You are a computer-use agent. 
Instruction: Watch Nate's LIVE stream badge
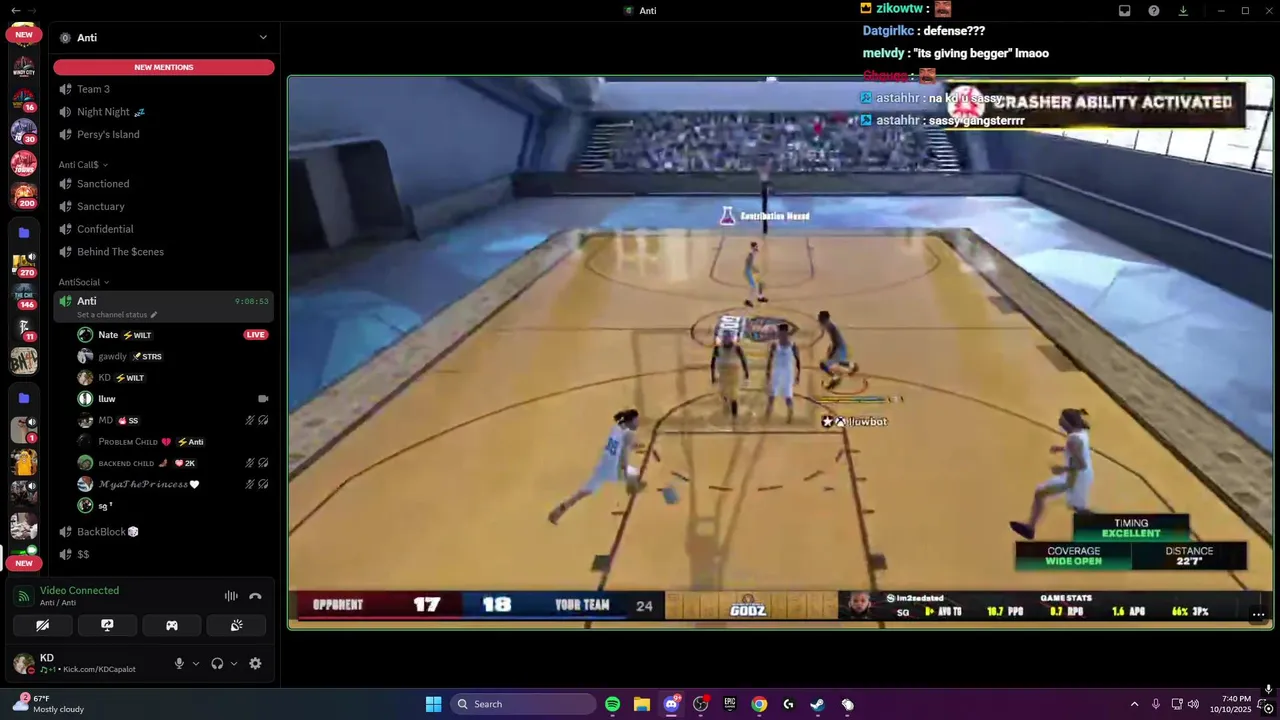click(x=256, y=335)
